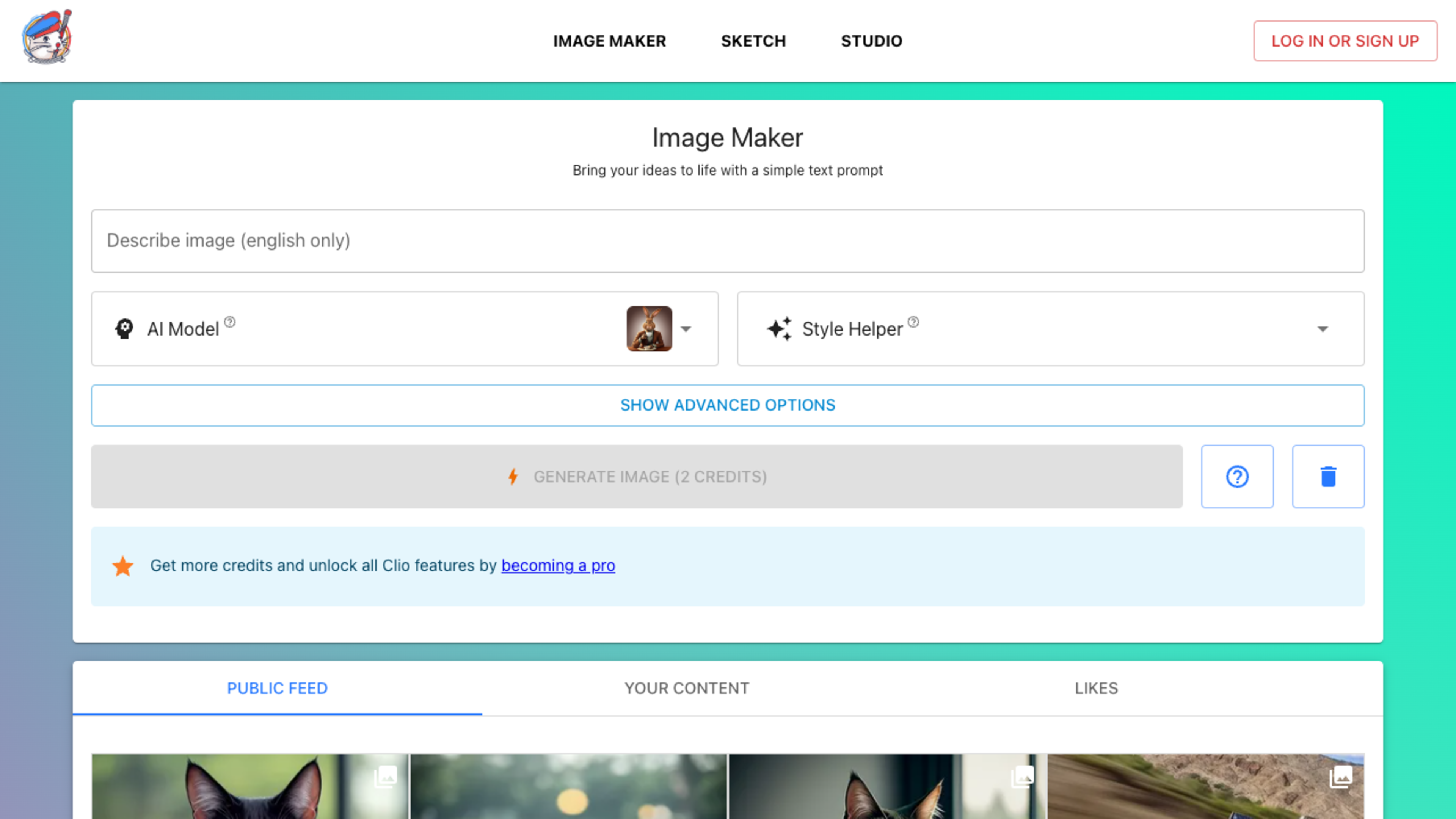Expand the Style Helper dropdown
The width and height of the screenshot is (1456, 819).
[x=1322, y=329]
